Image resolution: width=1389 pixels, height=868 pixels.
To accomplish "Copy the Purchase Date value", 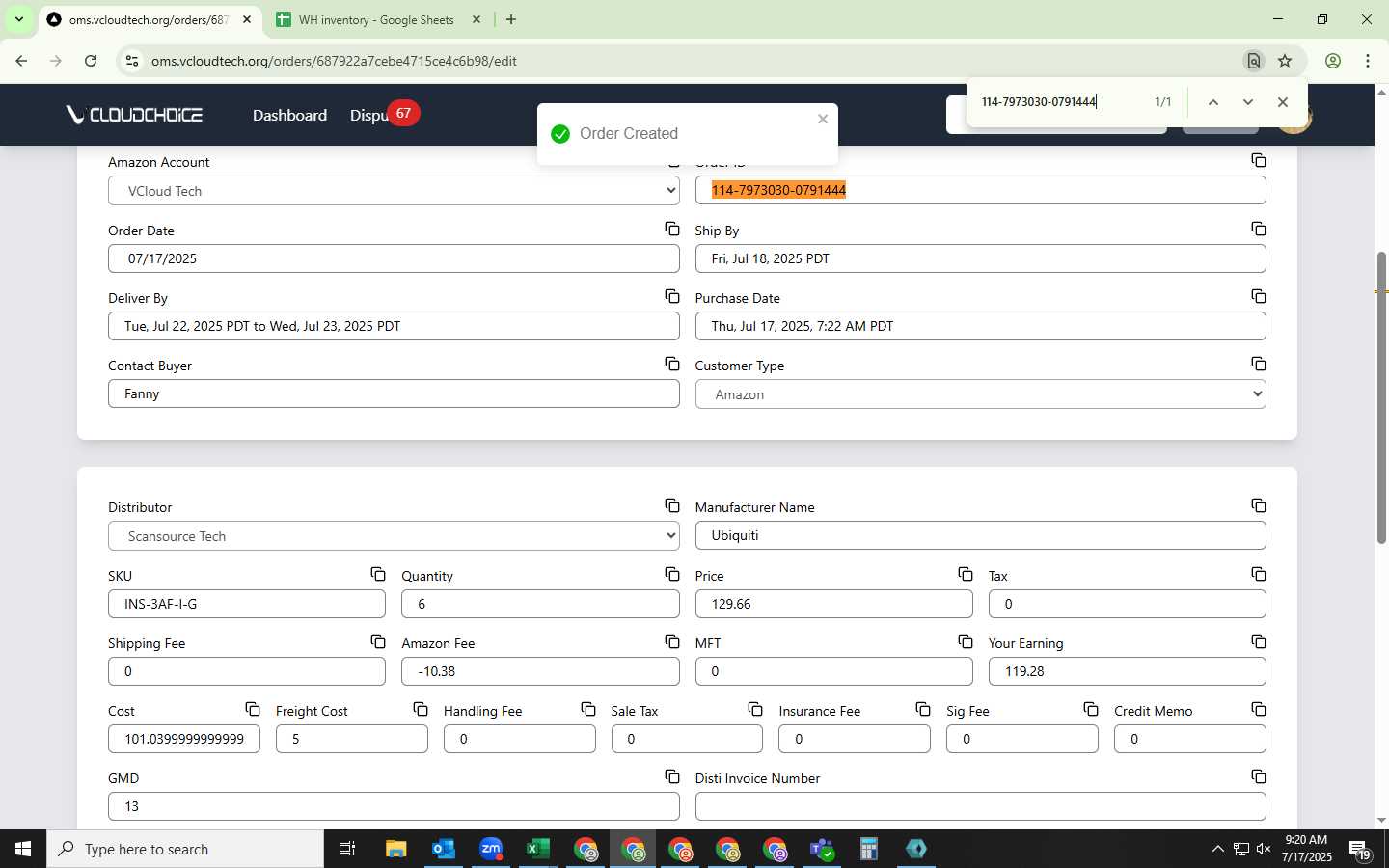I will click(1258, 296).
